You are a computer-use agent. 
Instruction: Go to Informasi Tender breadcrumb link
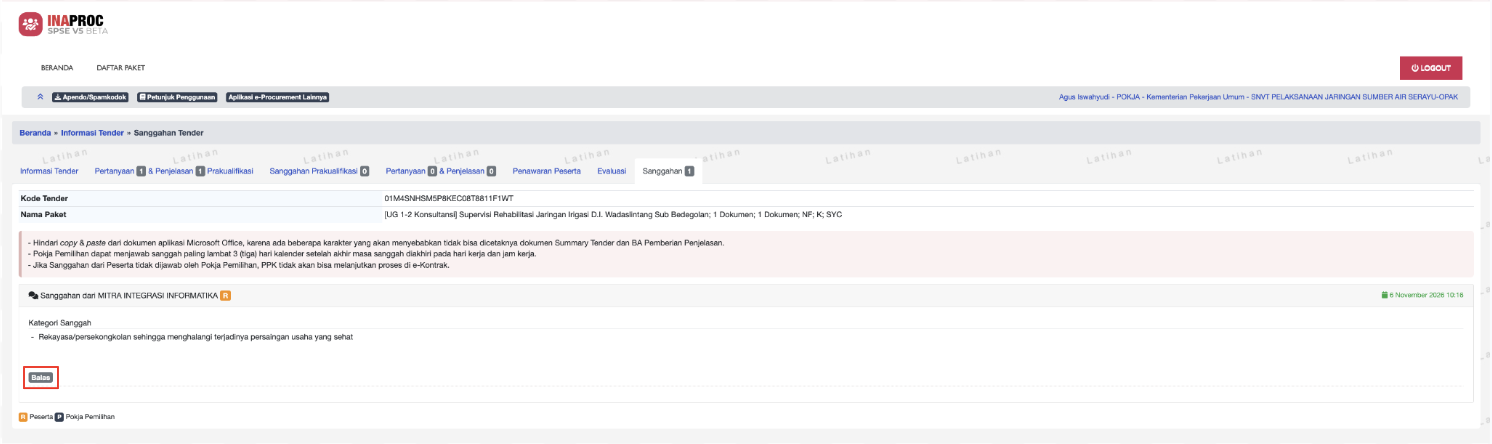(92, 132)
